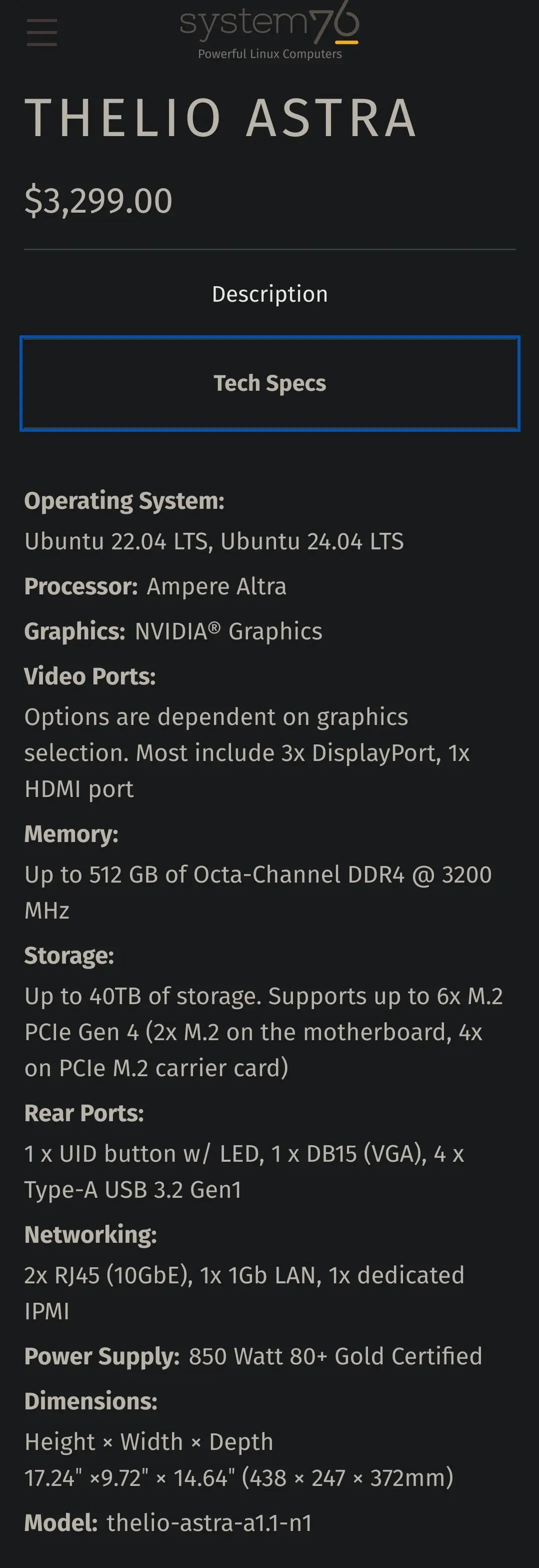Image resolution: width=539 pixels, height=1568 pixels.
Task: Open the hamburger navigation menu
Action: 42,32
